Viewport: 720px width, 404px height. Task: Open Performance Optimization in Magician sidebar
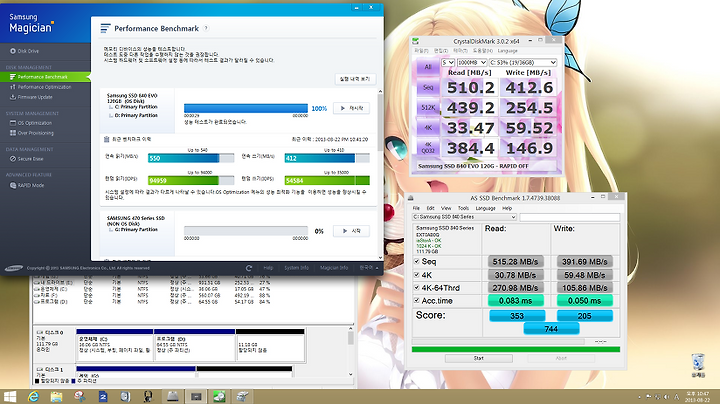click(40, 87)
